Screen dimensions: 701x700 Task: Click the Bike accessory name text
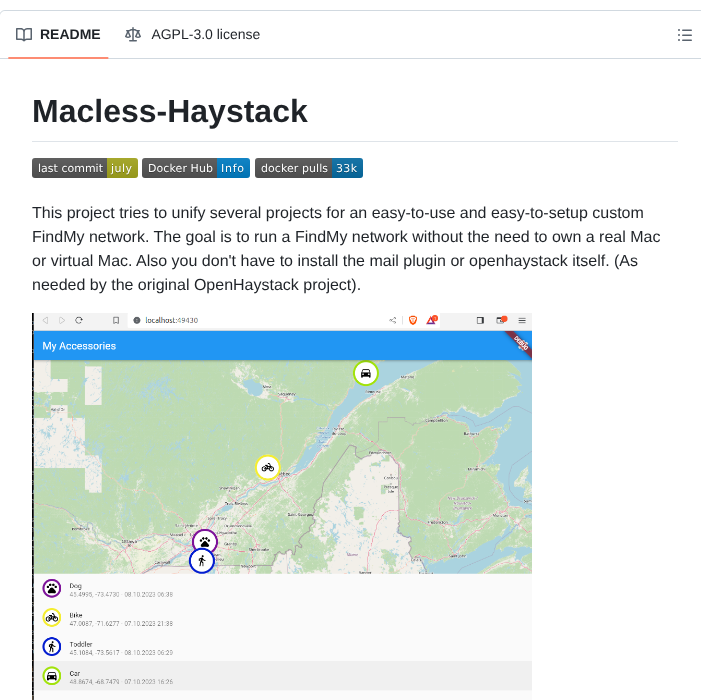76,615
